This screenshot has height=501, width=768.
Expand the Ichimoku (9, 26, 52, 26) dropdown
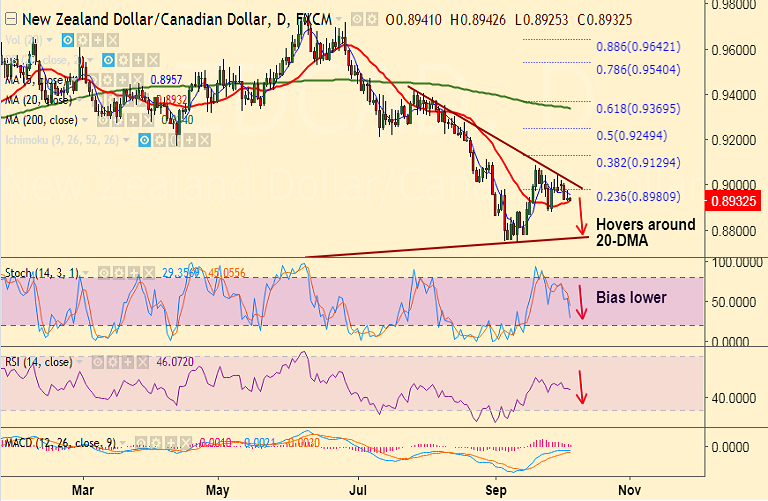[x=126, y=141]
